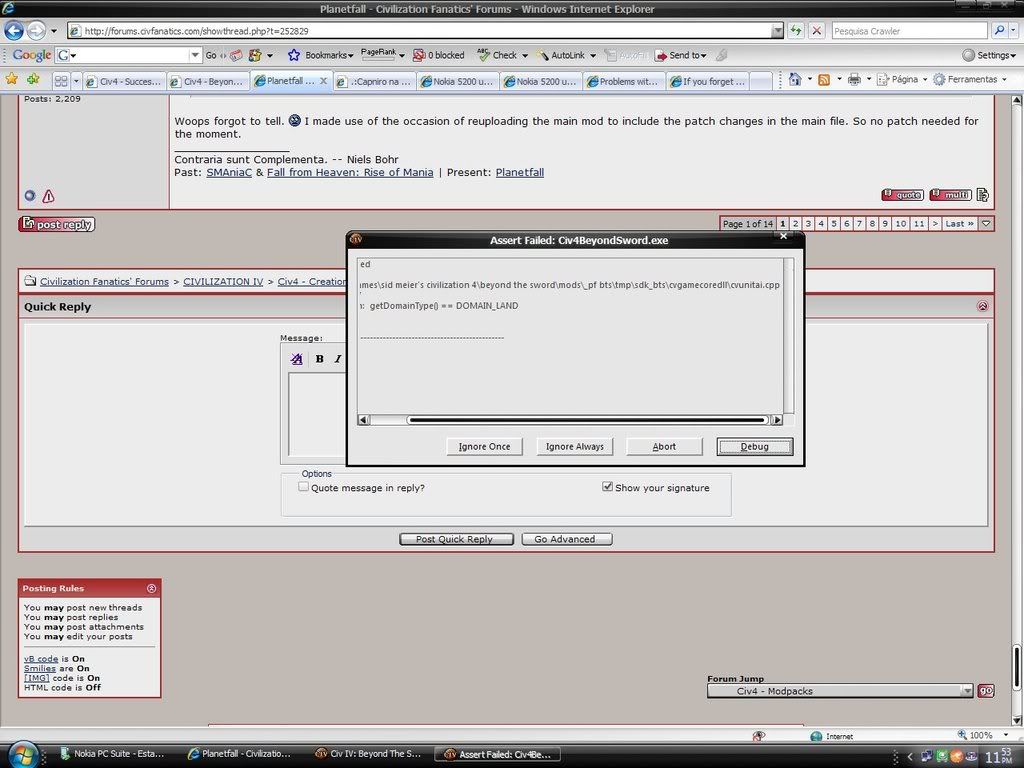Viewport: 1024px width, 768px height.
Task: Toggle Italic formatting in the editor
Action: point(338,359)
